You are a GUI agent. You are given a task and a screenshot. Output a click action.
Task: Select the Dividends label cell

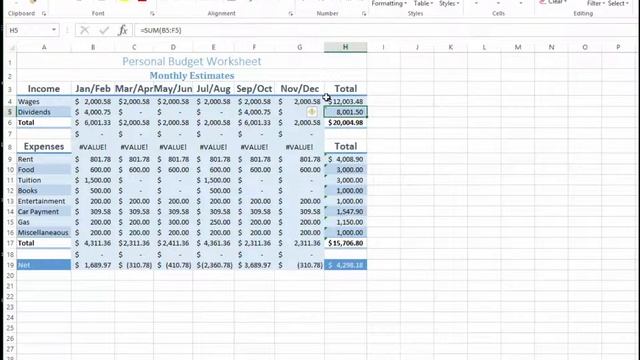[x=44, y=112]
